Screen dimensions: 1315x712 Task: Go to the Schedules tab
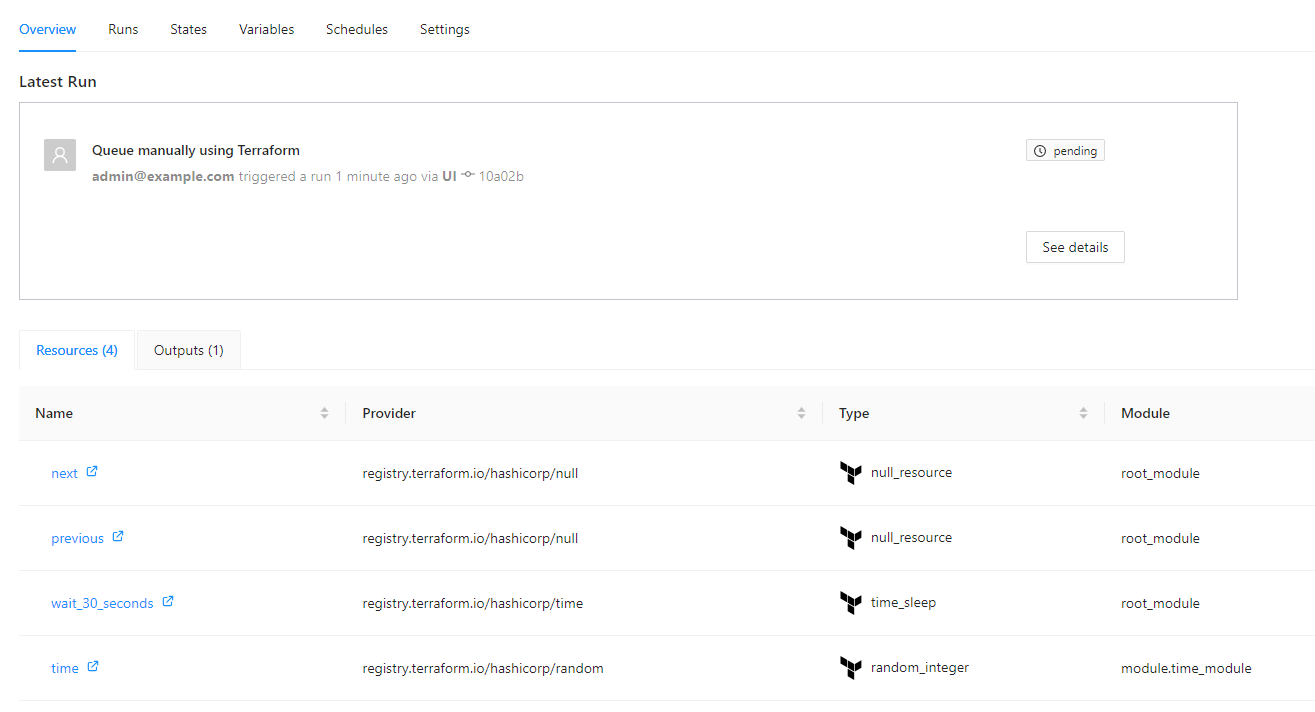356,29
